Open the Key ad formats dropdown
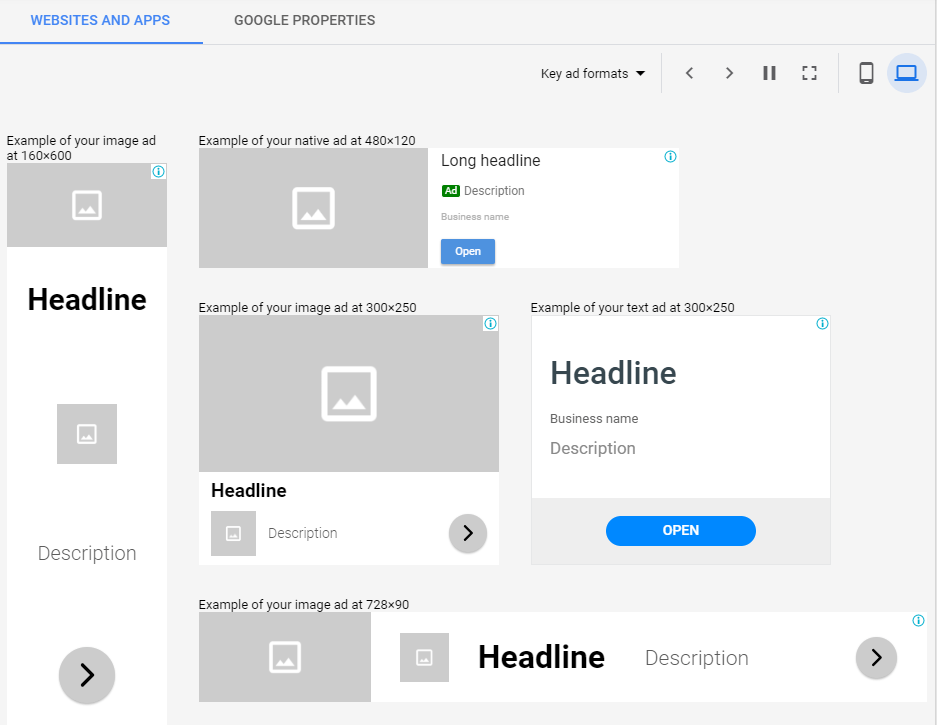This screenshot has width=937, height=725. pos(593,73)
